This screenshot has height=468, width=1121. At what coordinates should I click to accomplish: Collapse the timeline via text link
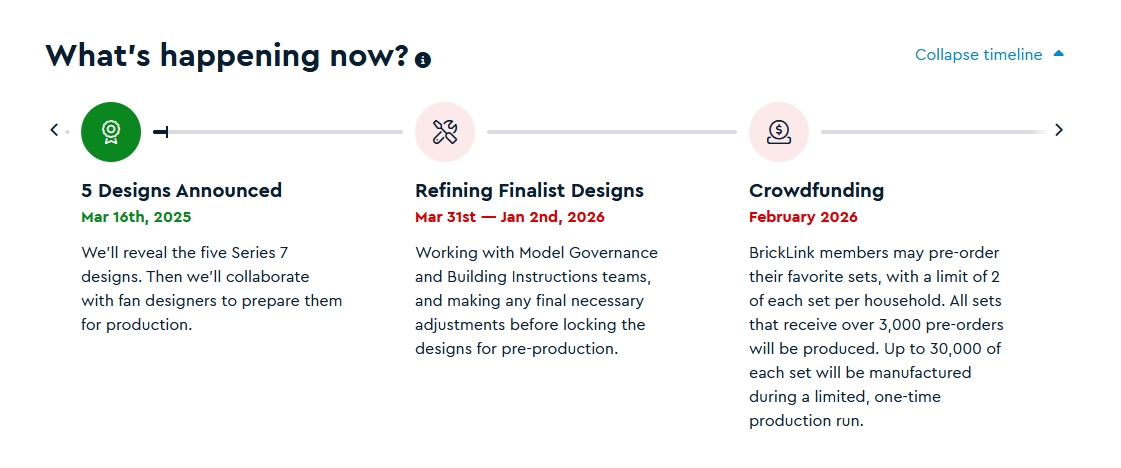[x=978, y=55]
